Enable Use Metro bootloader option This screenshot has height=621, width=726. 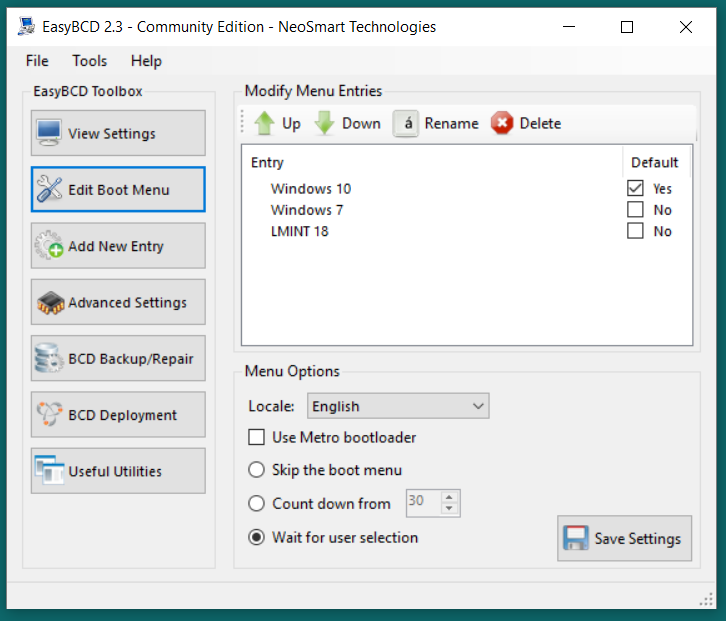pyautogui.click(x=257, y=438)
